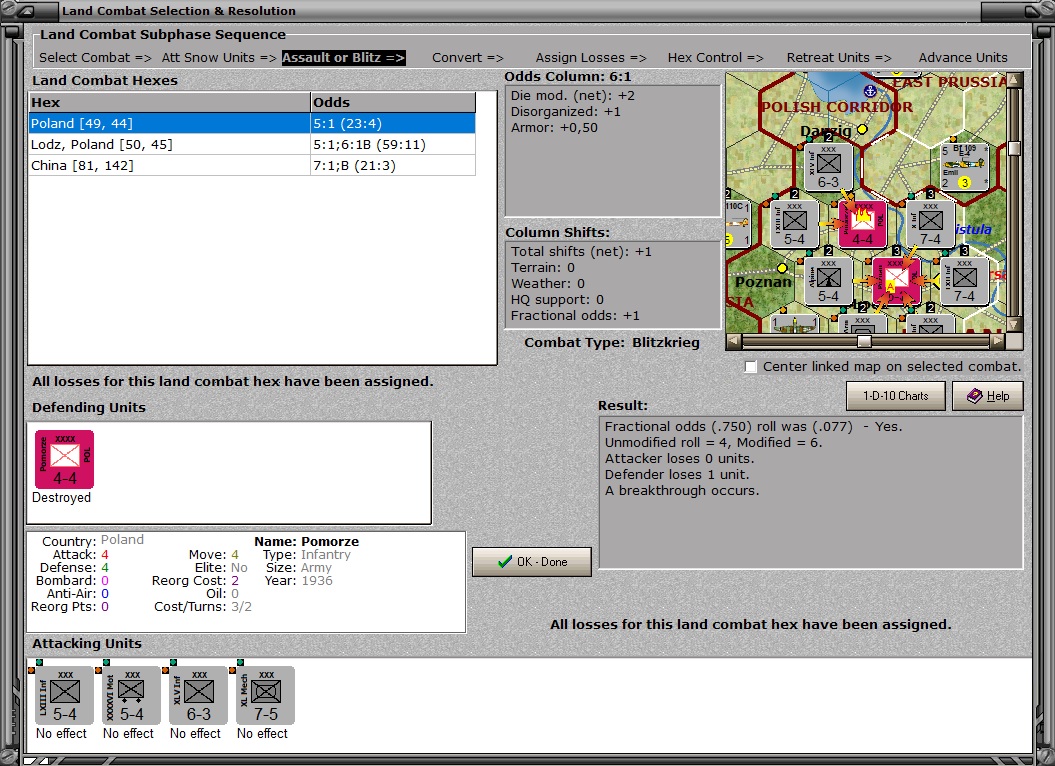Click the Die mod. (net): +2 line
This screenshot has height=766, width=1055.
coord(573,96)
